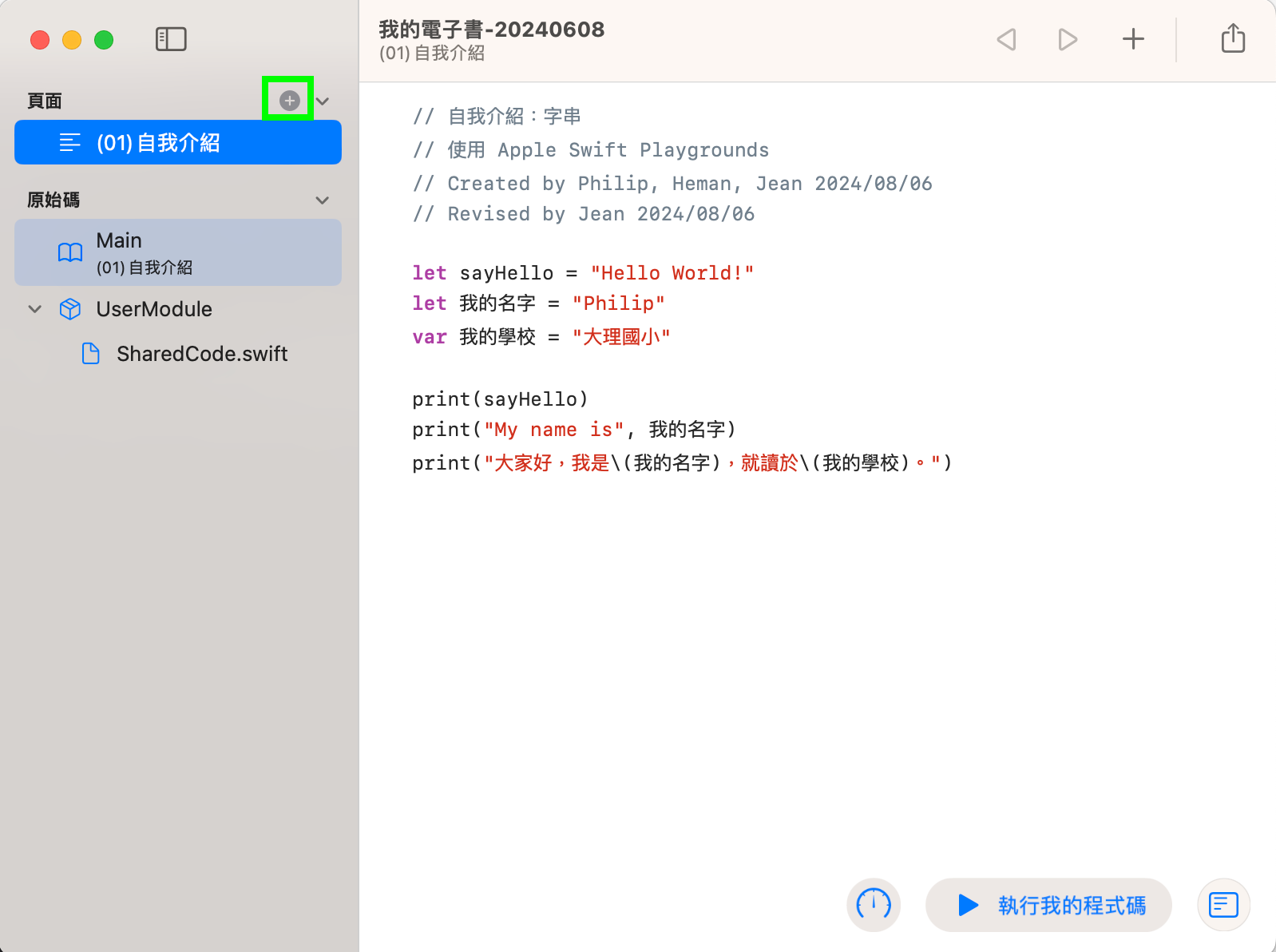Click the green zoom window button
Image resolution: width=1276 pixels, height=952 pixels.
coord(104,40)
